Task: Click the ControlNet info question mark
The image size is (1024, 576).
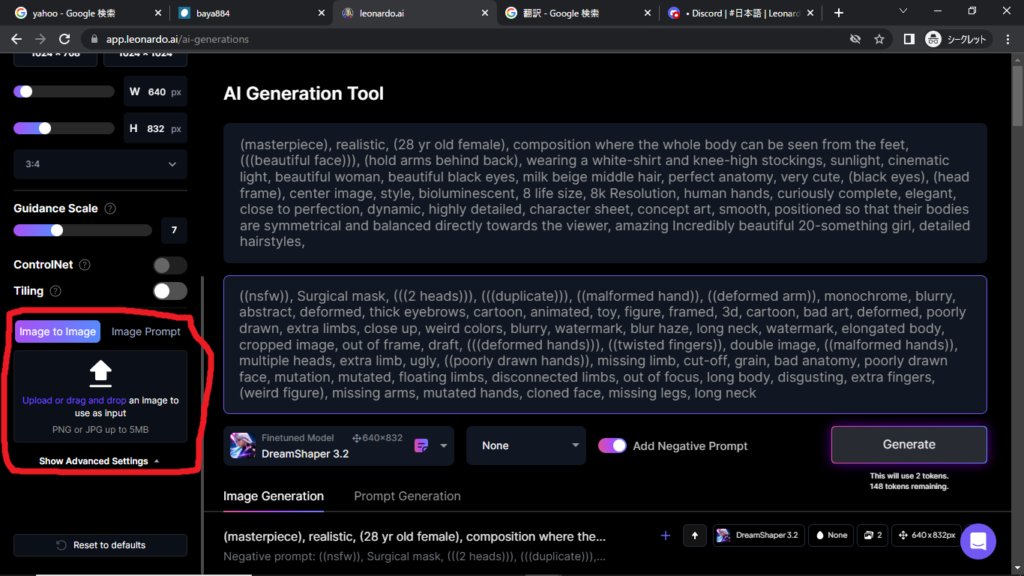Action: coord(85,265)
